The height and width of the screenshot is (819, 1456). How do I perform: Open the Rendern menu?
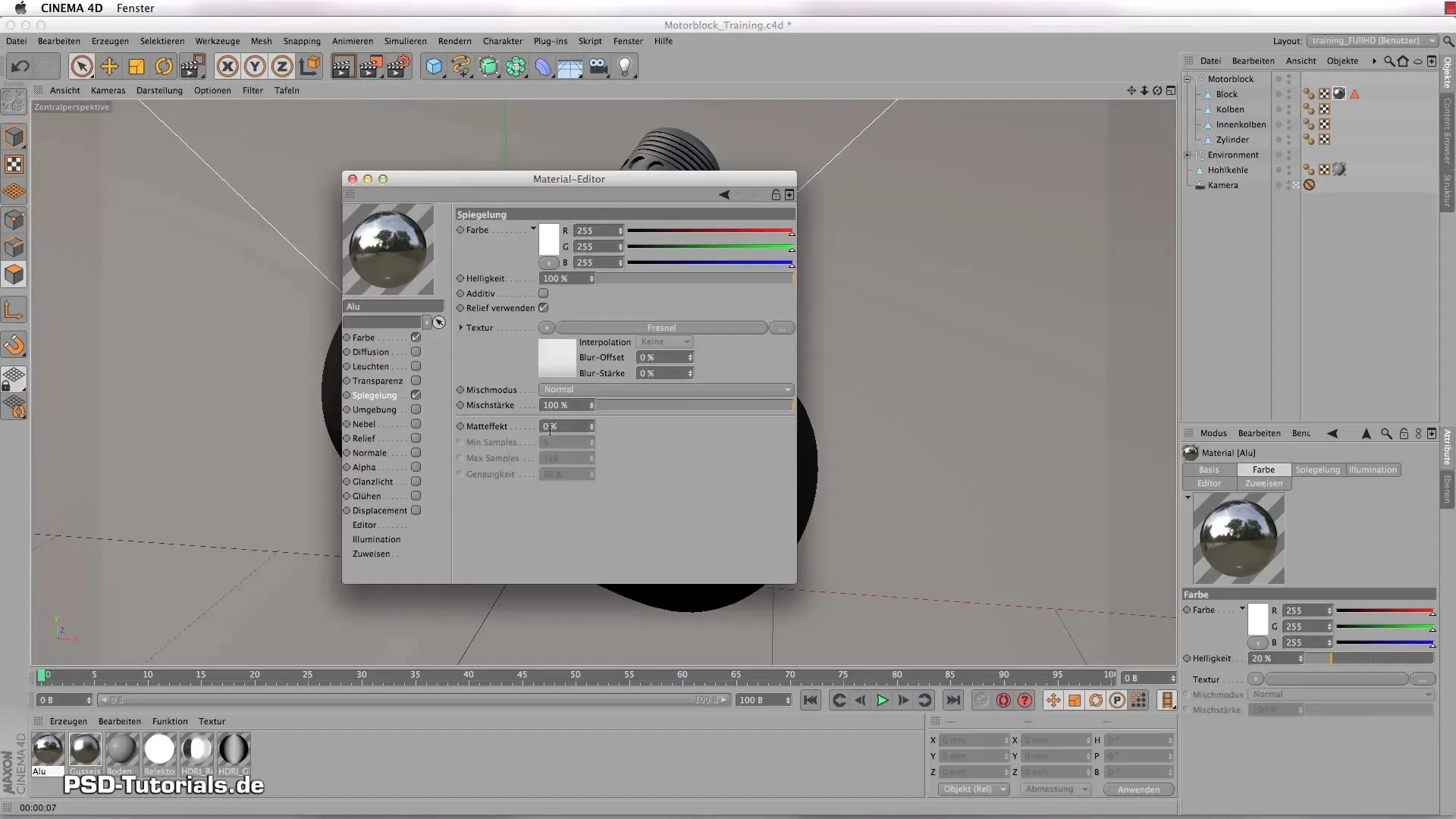[454, 41]
